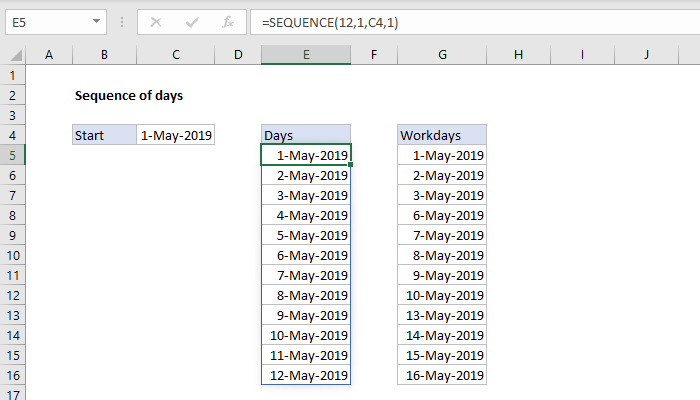Expand the Name Box dropdown arrow
This screenshot has height=400, width=700.
tap(95, 20)
